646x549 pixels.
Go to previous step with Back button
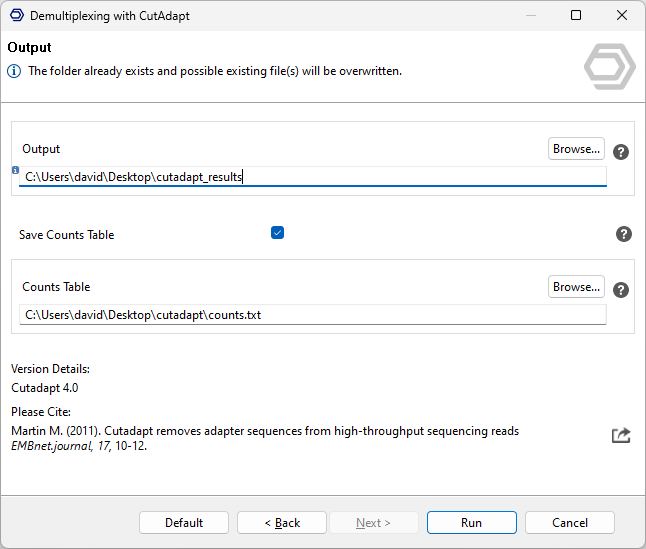click(282, 523)
